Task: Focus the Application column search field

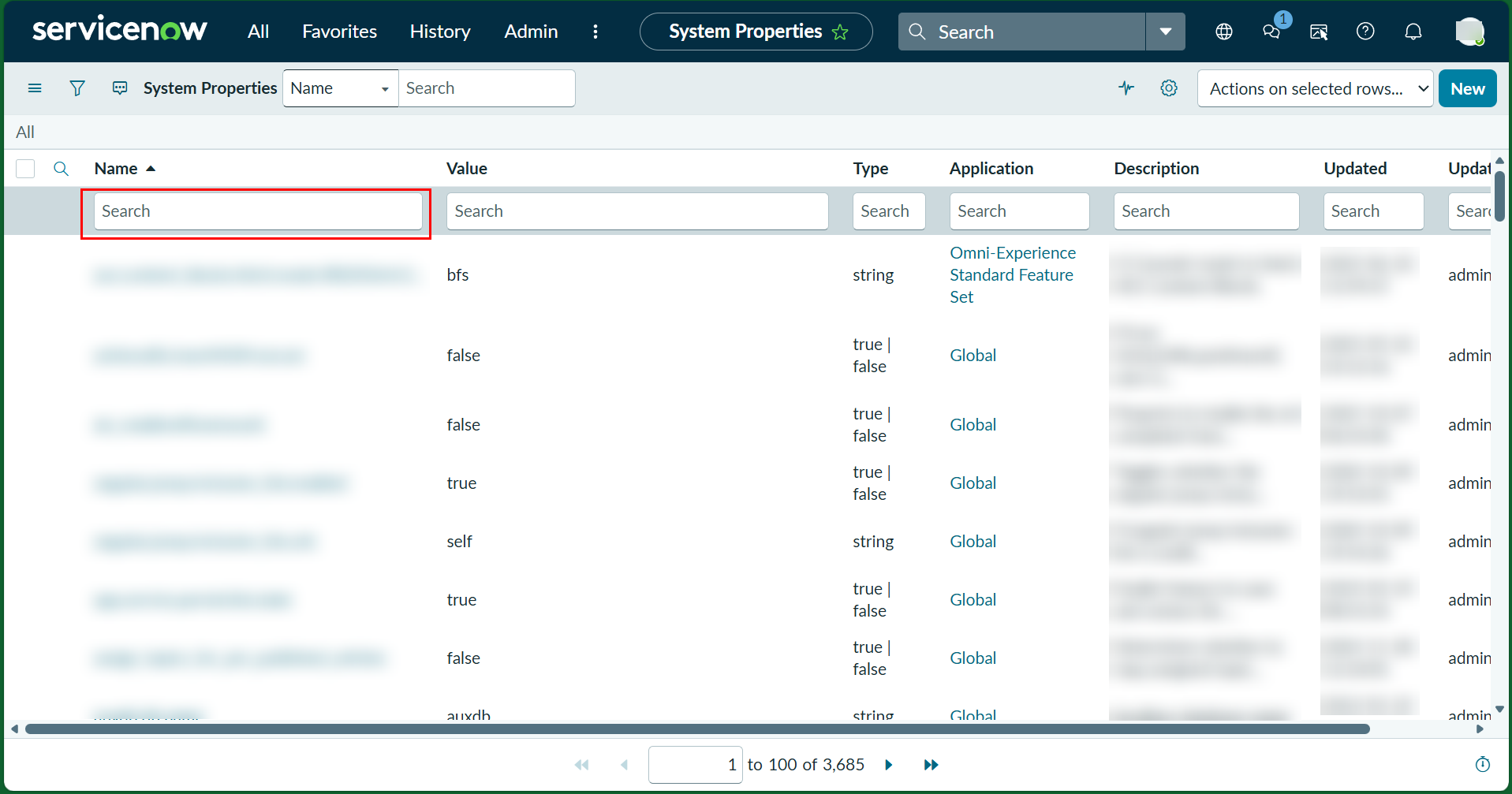Action: [x=1019, y=211]
